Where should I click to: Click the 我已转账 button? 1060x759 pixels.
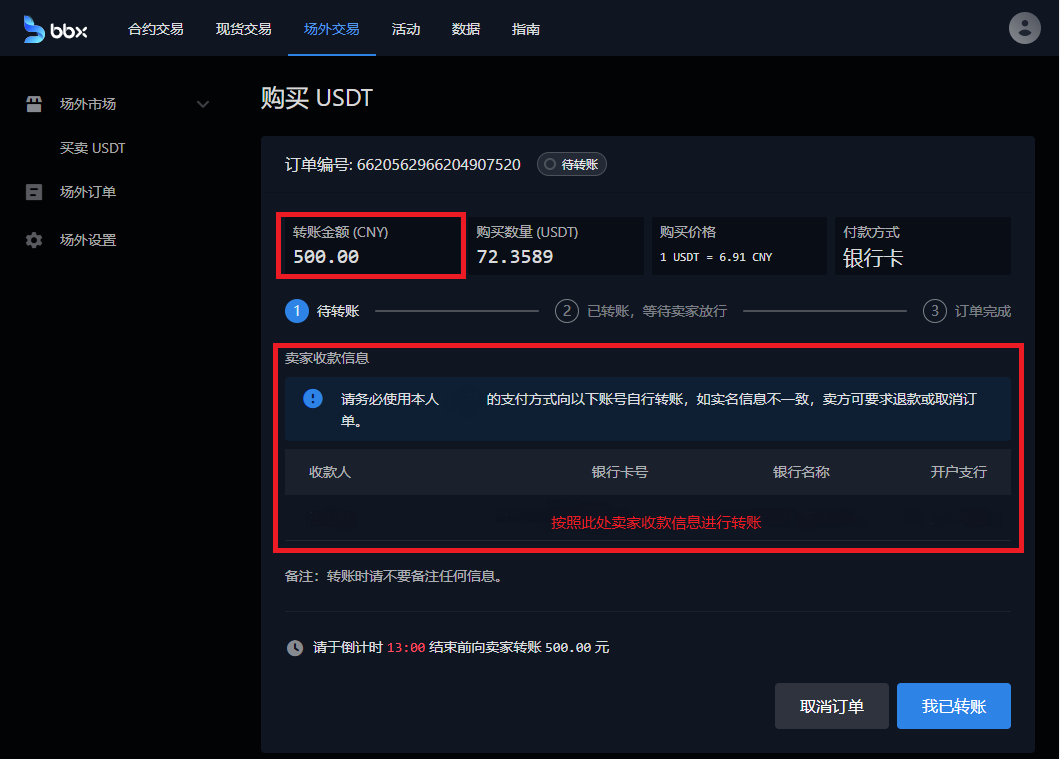pos(954,706)
